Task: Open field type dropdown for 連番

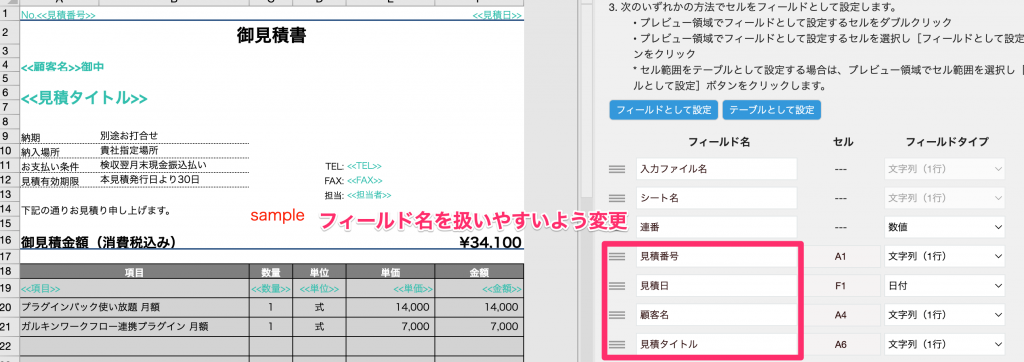Action: [x=944, y=227]
